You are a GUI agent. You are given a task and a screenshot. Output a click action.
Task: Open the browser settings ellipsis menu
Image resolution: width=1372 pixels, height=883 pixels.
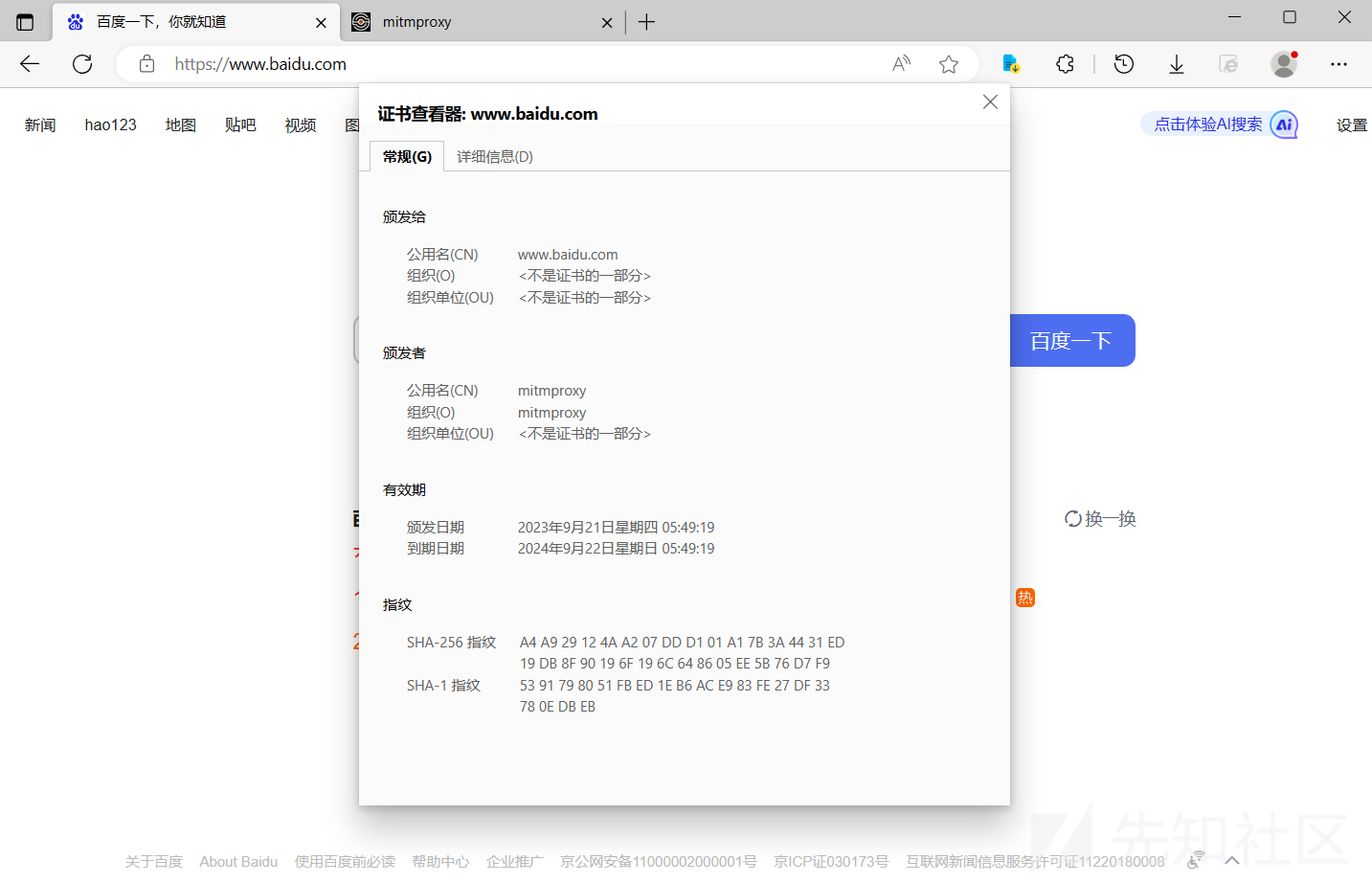1338,64
